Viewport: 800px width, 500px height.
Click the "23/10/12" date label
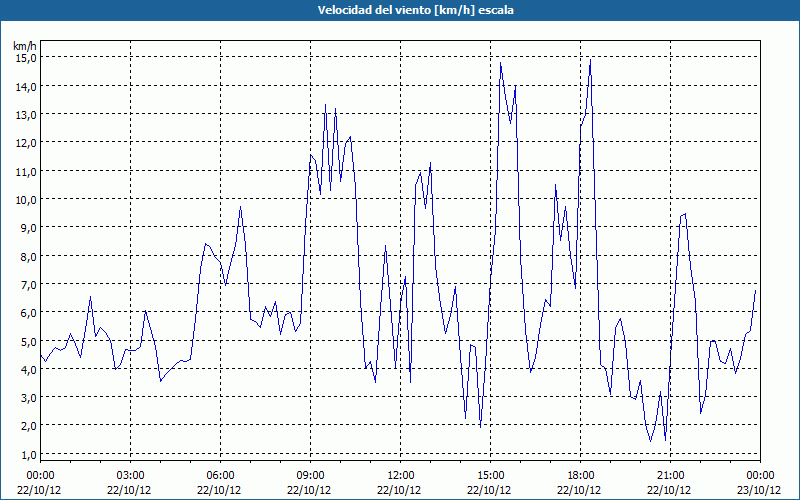[x=759, y=490]
